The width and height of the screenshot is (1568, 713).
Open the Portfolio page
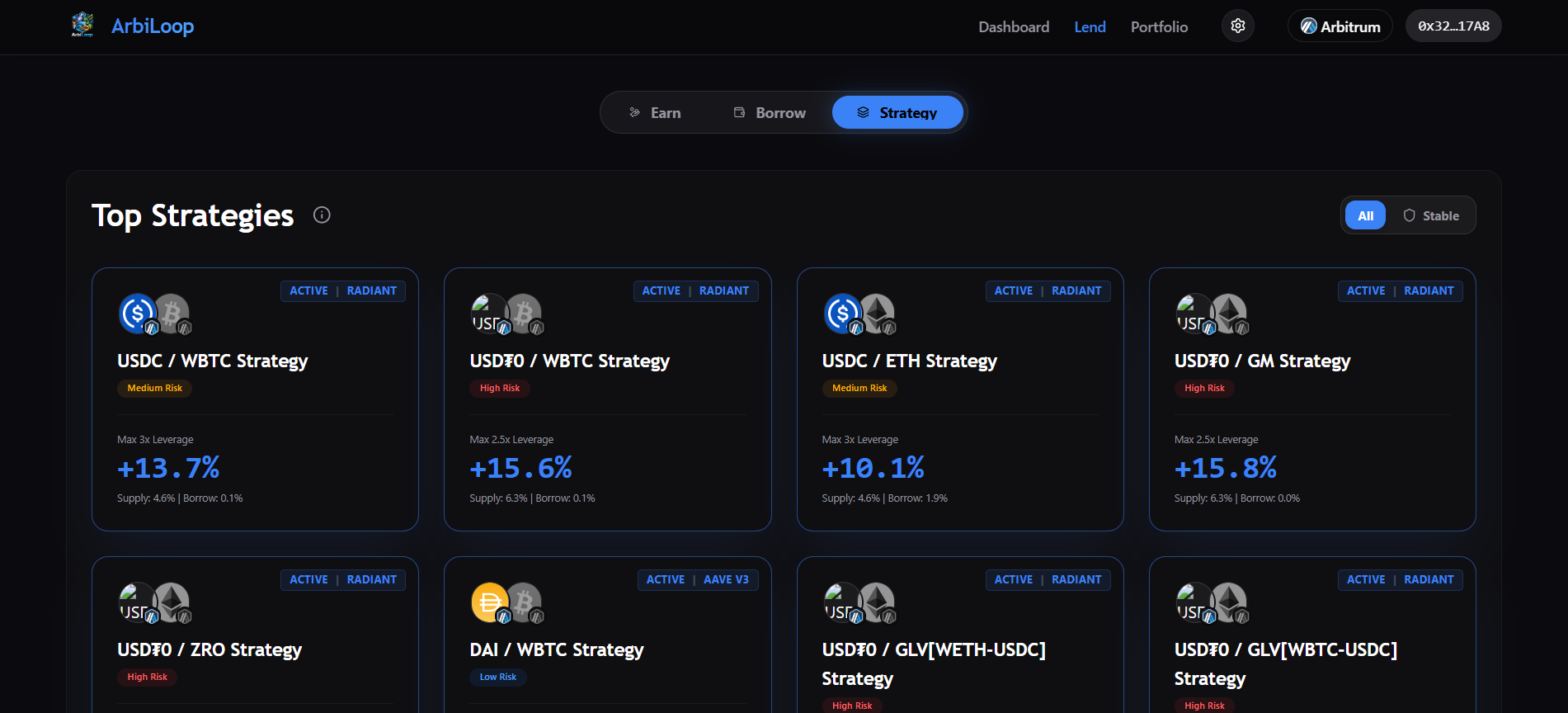[1159, 27]
